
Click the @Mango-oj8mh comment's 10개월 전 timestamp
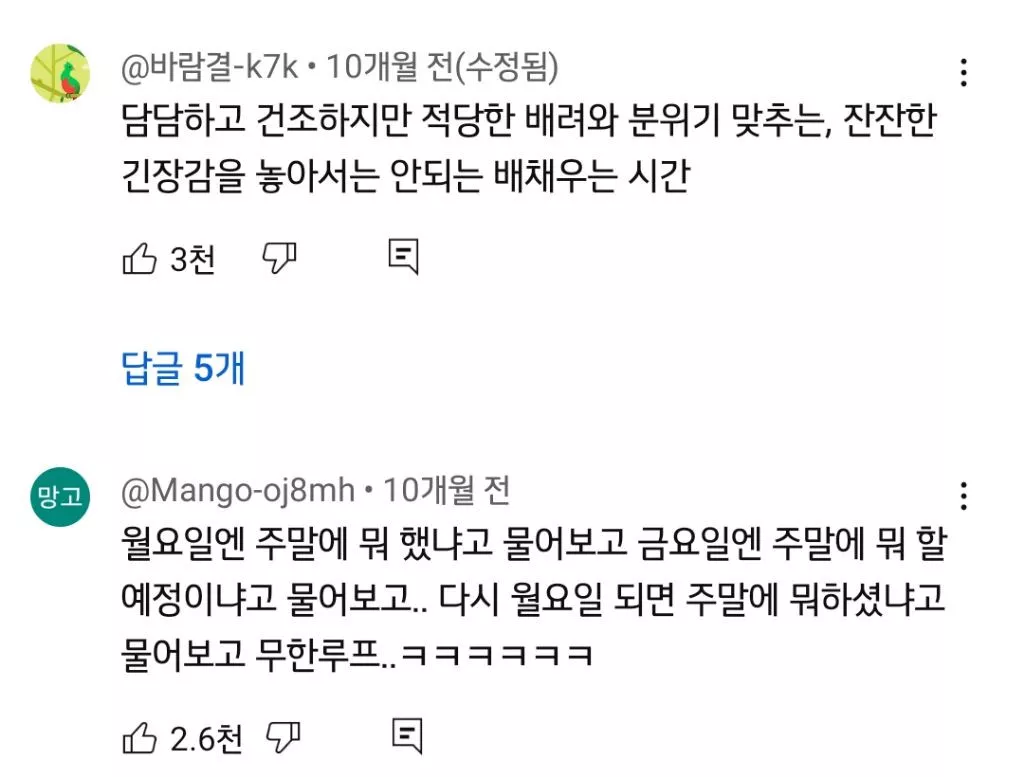pyautogui.click(x=447, y=491)
